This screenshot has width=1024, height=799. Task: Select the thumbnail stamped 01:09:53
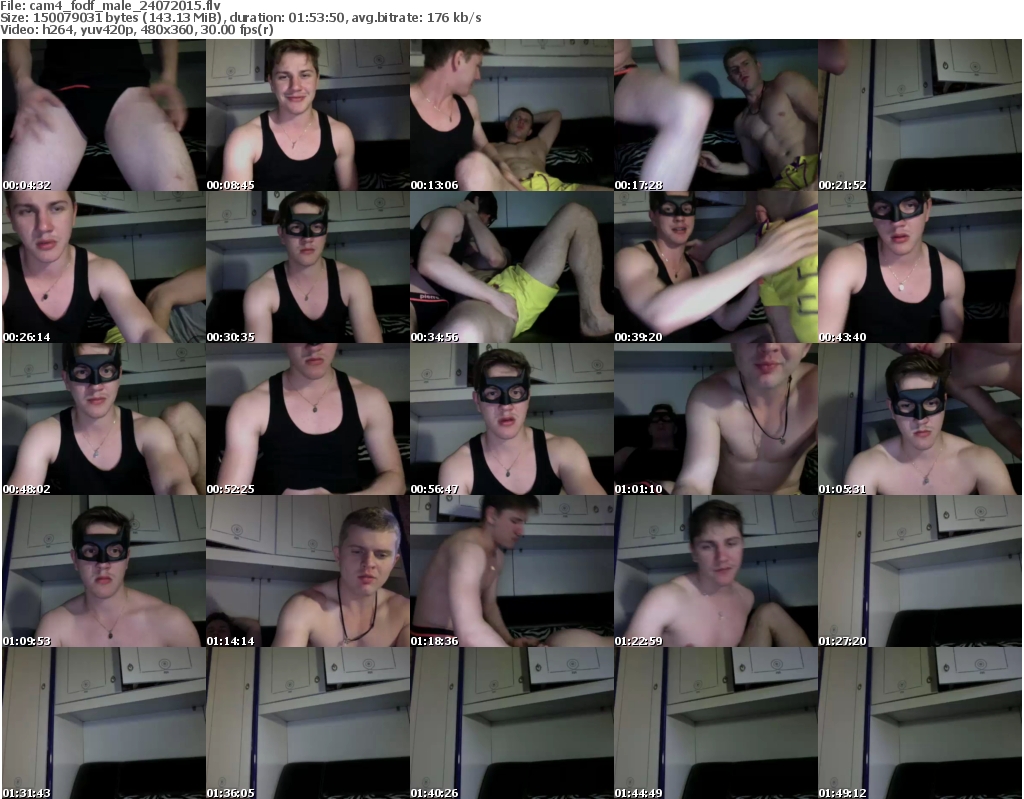(104, 571)
